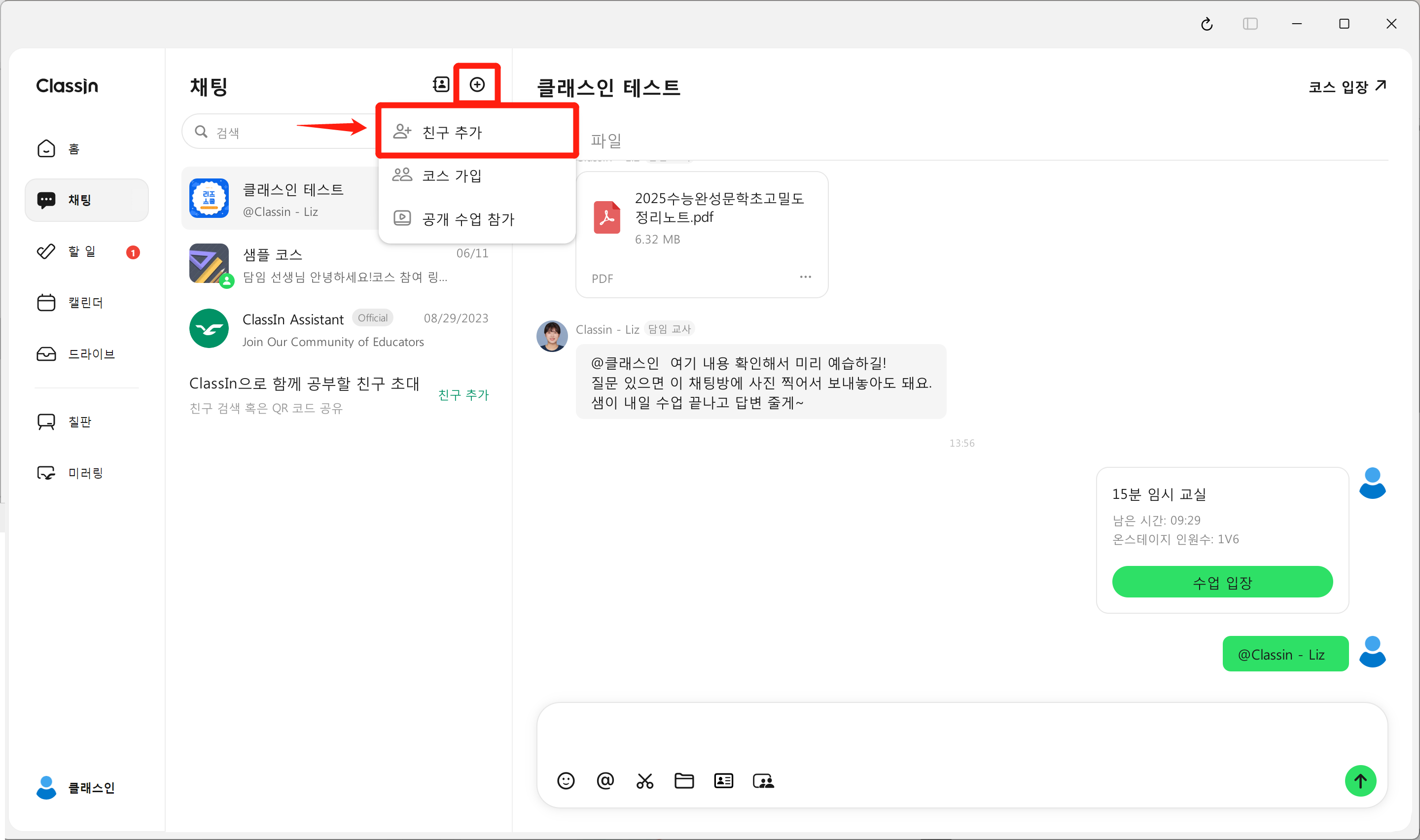Click the 15분 임시 교실 card title
Image resolution: width=1420 pixels, height=840 pixels.
(1159, 494)
